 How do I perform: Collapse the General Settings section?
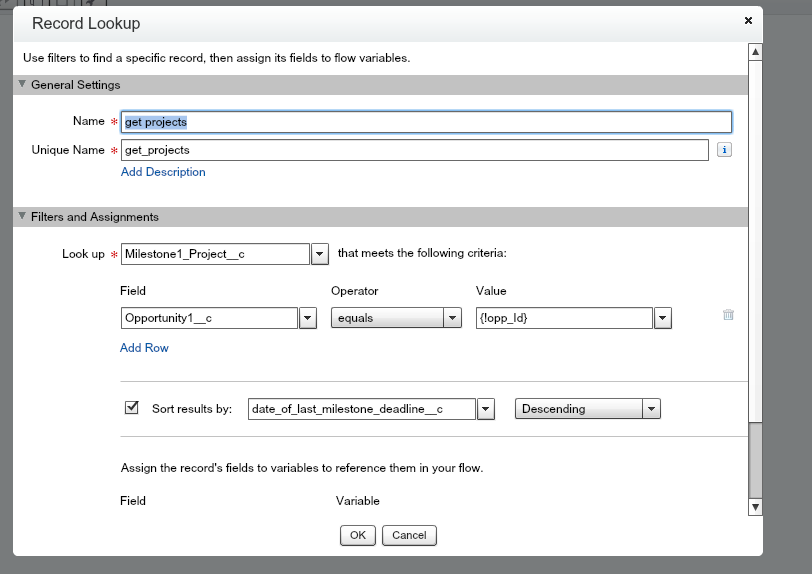click(x=22, y=85)
